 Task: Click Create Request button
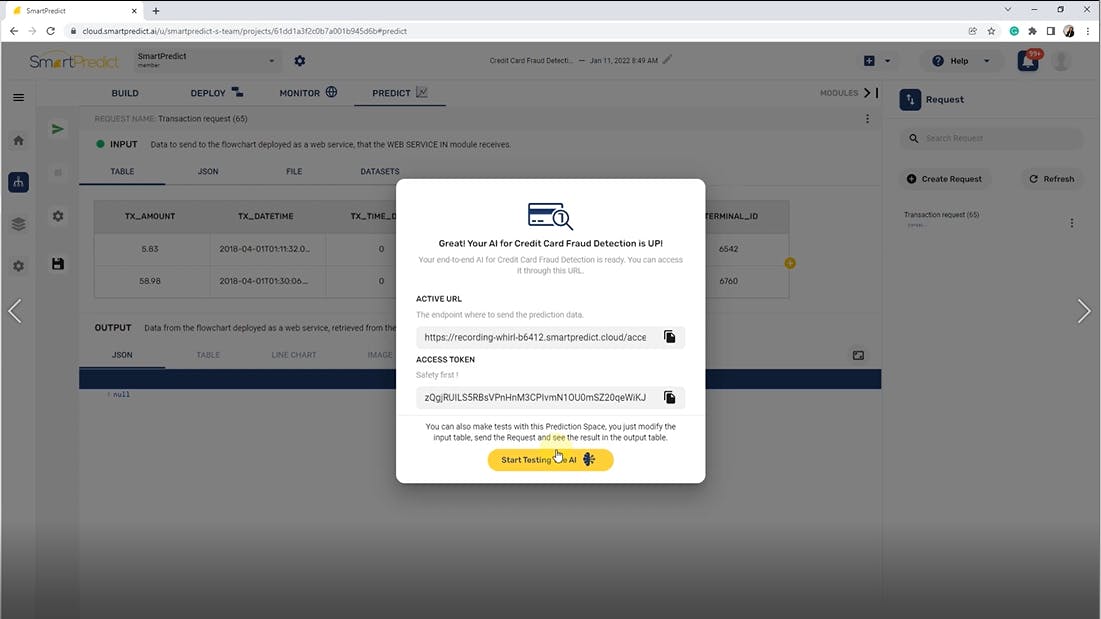click(x=944, y=179)
